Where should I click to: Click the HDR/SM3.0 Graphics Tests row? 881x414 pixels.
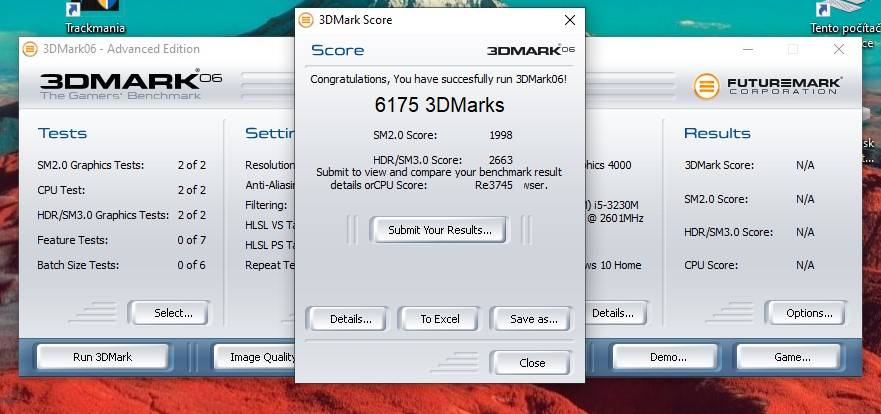(121, 215)
